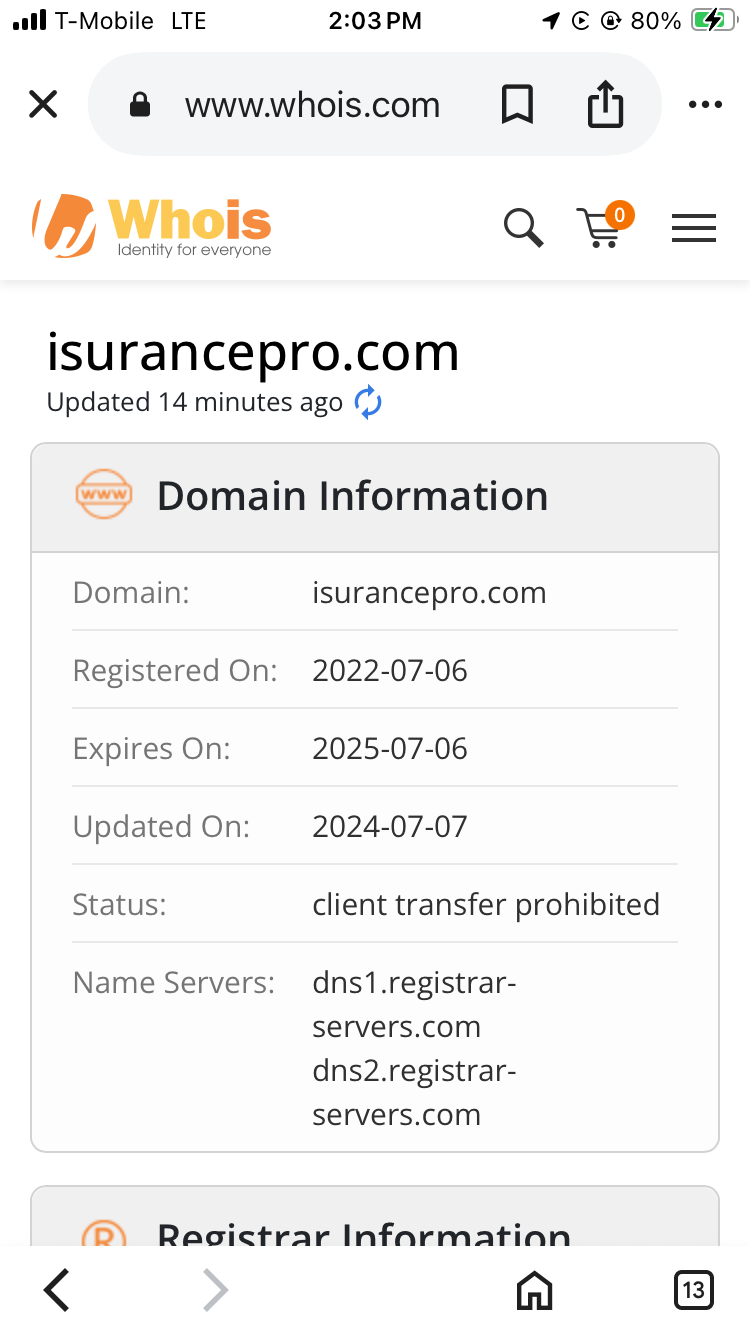Navigate forward with the right chevron
The height and width of the screenshot is (1334, 750).
coord(215,1290)
